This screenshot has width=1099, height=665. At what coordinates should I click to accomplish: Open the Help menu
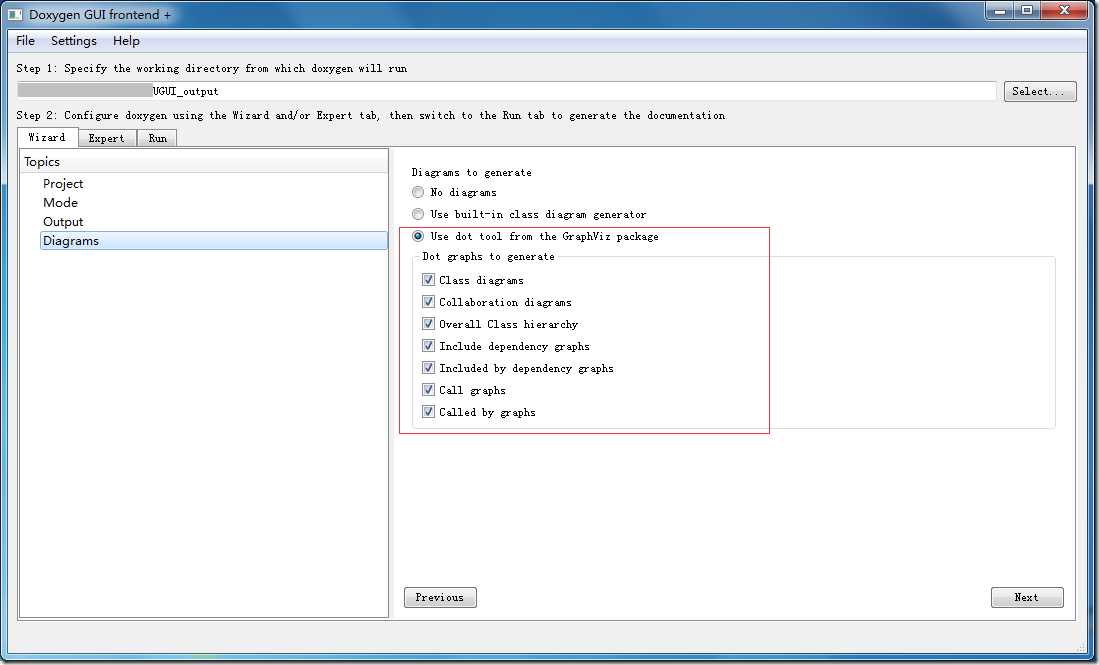pos(126,41)
